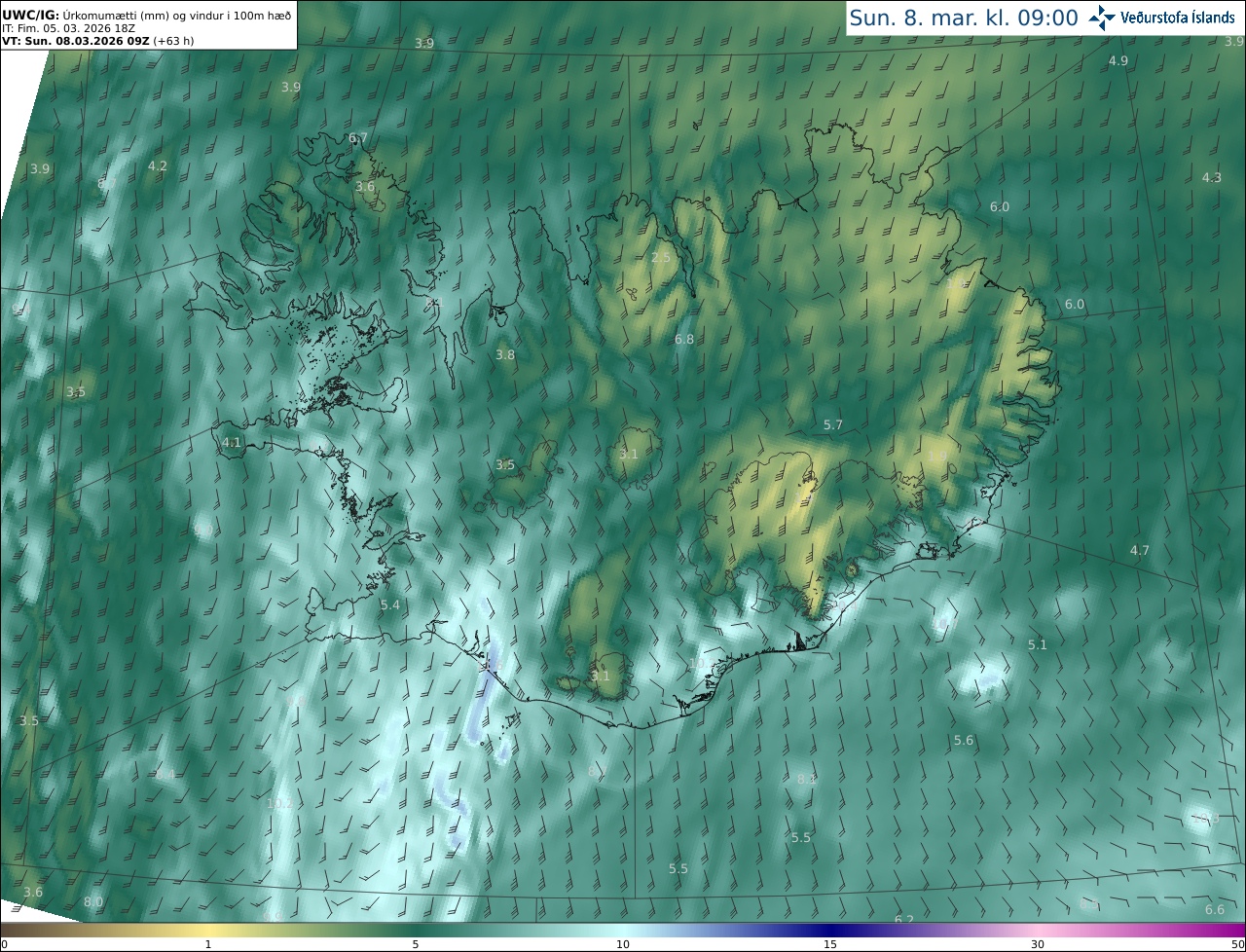Image resolution: width=1246 pixels, height=952 pixels.
Task: Click the map value 6.7
Action: (x=358, y=138)
